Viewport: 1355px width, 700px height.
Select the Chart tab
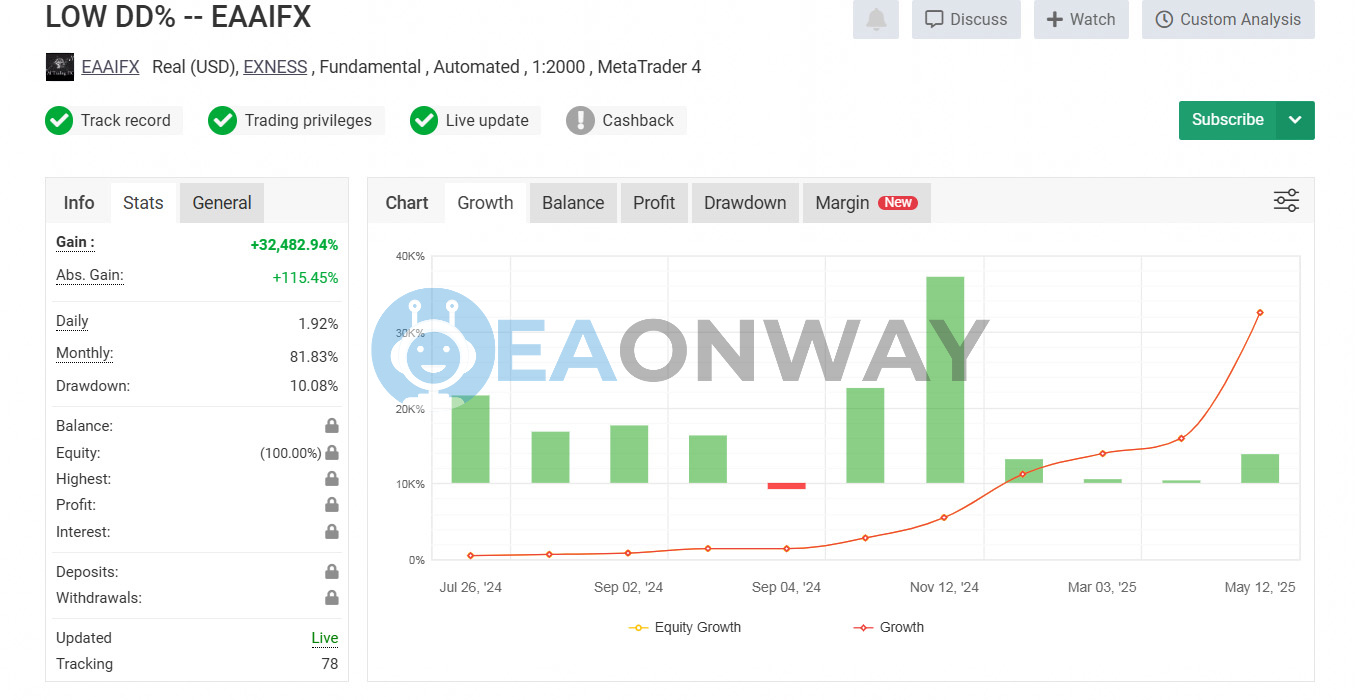pyautogui.click(x=407, y=203)
